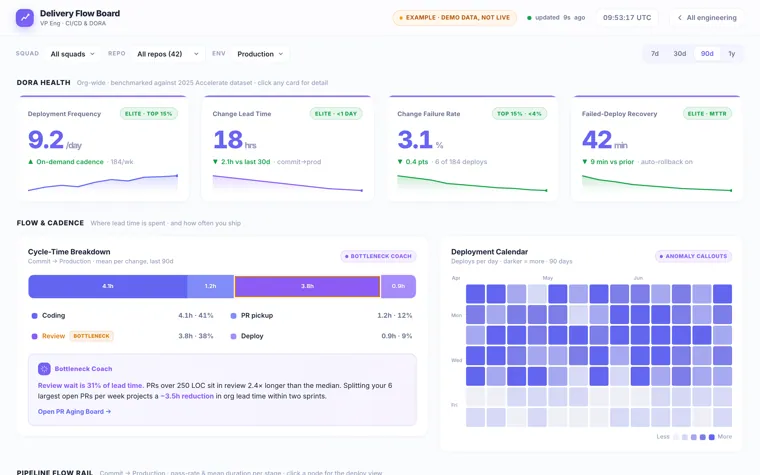Click the Cycle-Time Breakdown title
Viewport: 760px width, 475px height.
(x=69, y=252)
